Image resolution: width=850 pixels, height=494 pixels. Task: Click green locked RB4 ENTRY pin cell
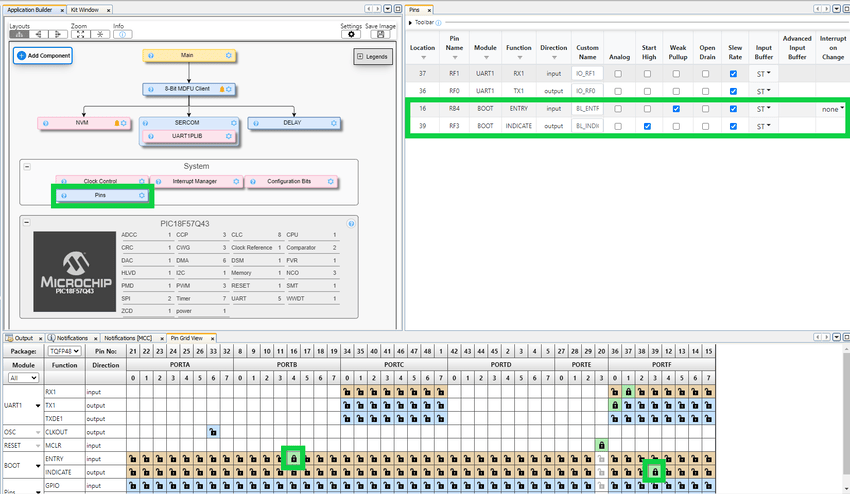point(293,458)
